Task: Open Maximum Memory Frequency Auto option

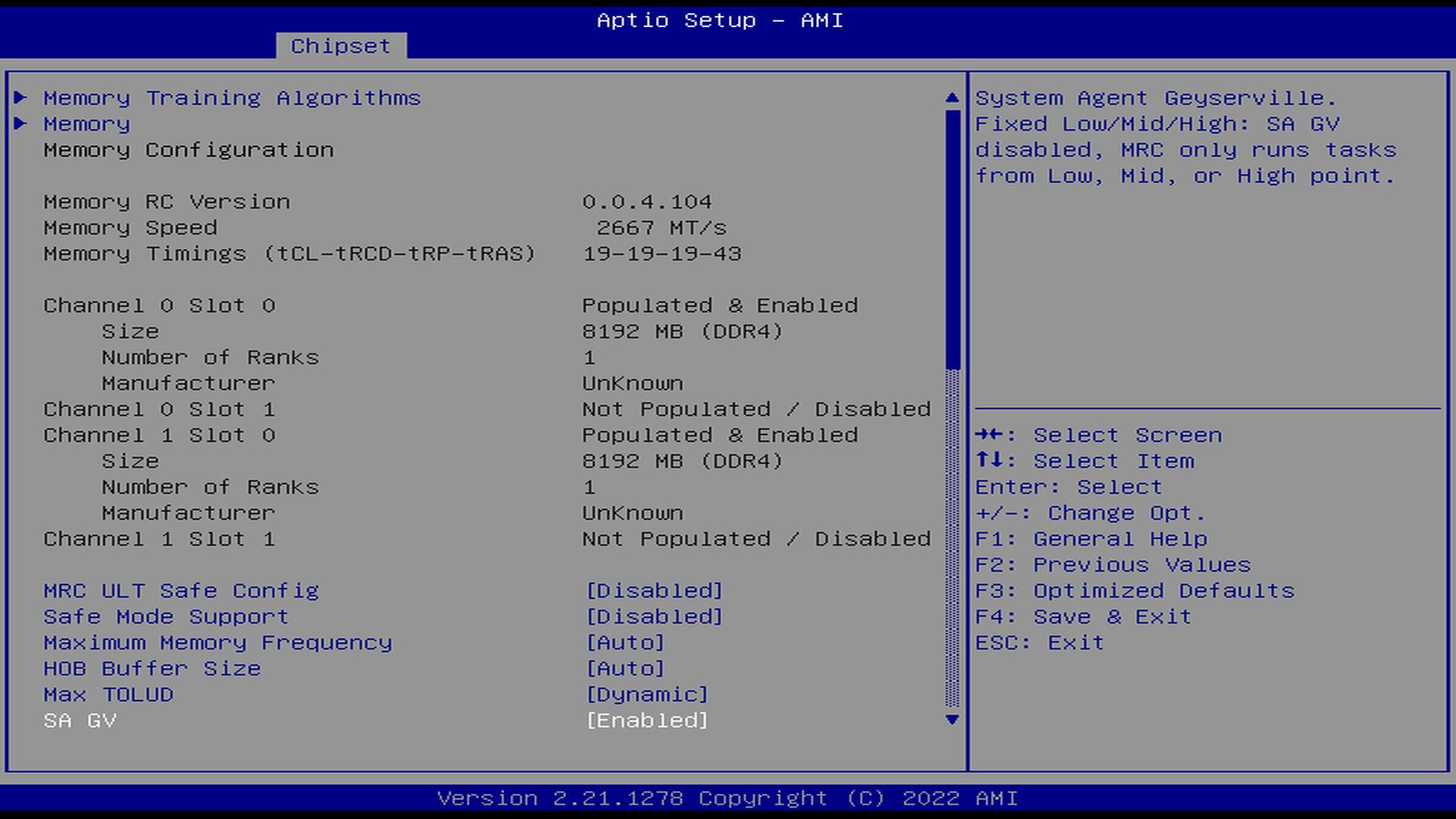Action: pos(626,642)
